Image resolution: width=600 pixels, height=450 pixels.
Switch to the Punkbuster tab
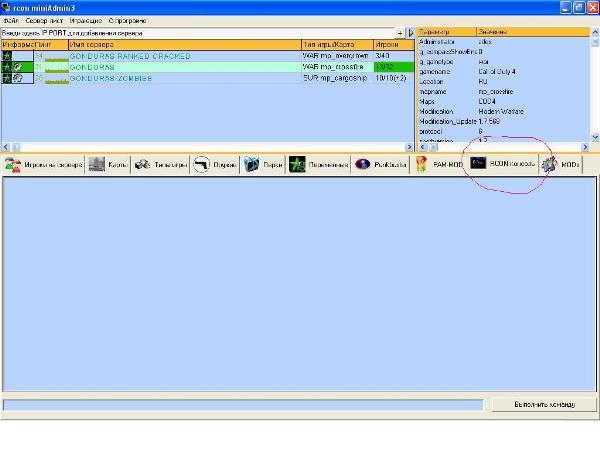380,165
